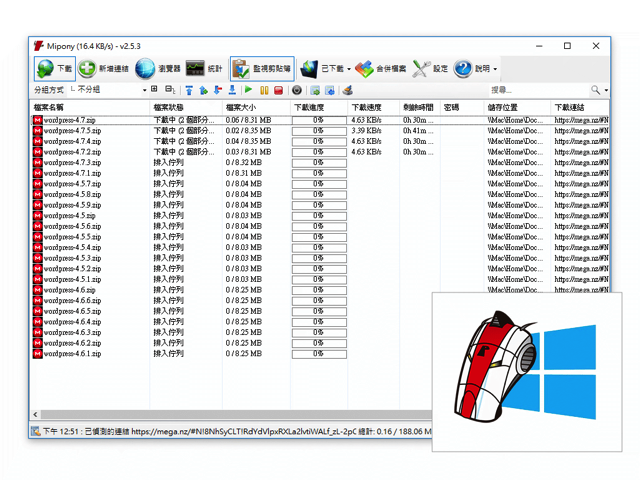Image resolution: width=640 pixels, height=480 pixels.
Task: Open the 合併檔案 join files tool
Action: pyautogui.click(x=380, y=69)
